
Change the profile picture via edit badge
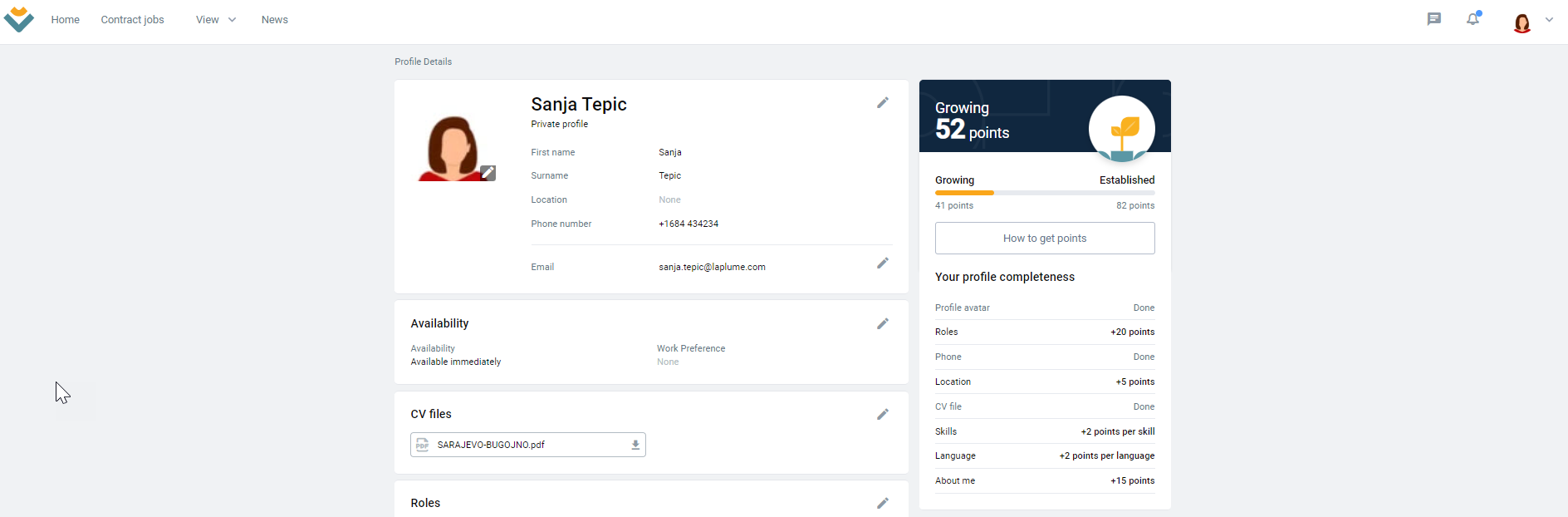[x=488, y=173]
